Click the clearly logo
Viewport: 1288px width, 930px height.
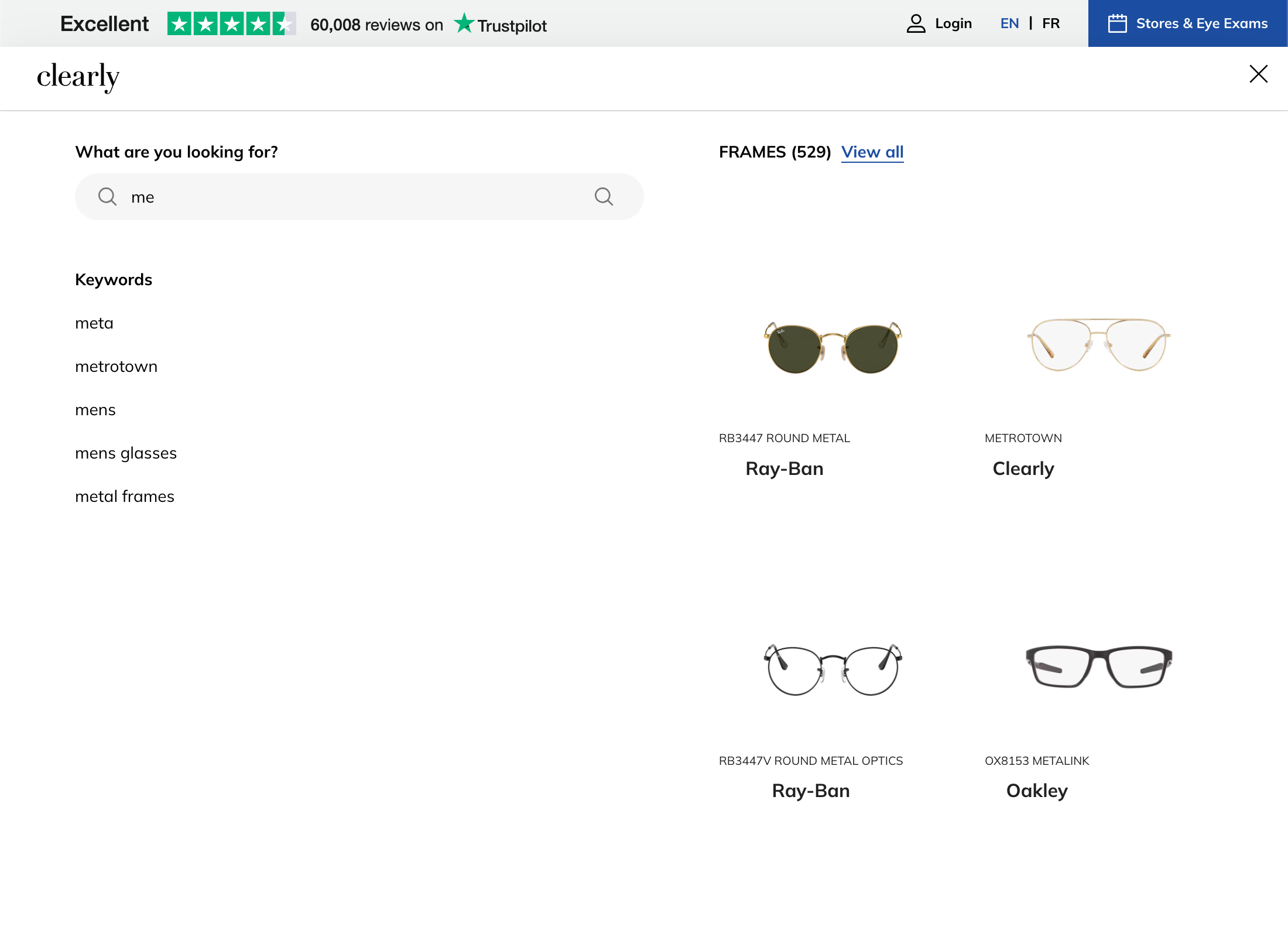[78, 76]
